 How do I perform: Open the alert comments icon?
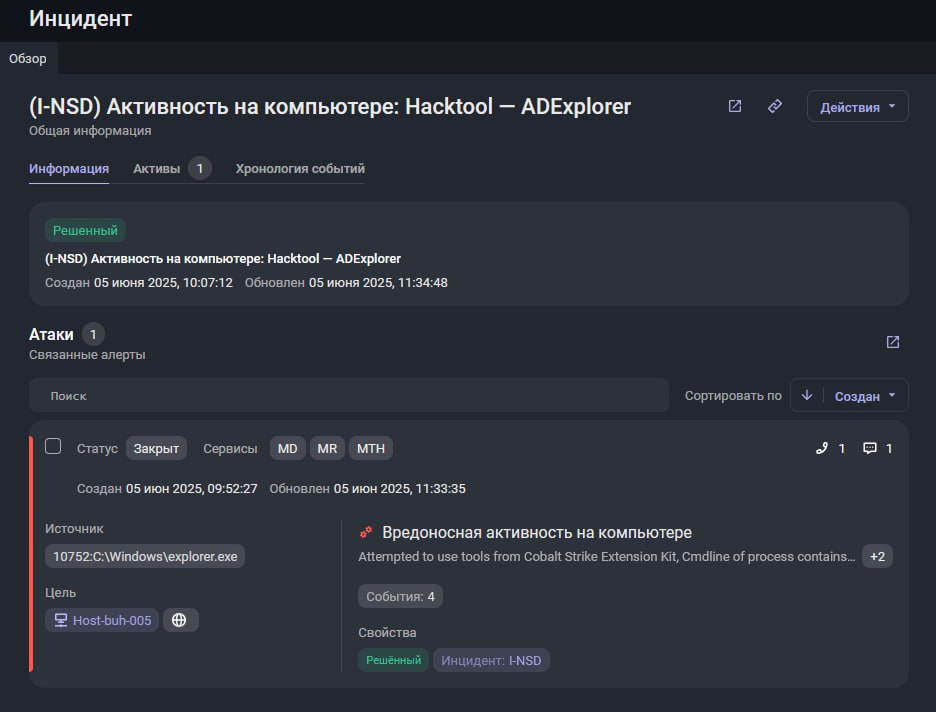(870, 448)
